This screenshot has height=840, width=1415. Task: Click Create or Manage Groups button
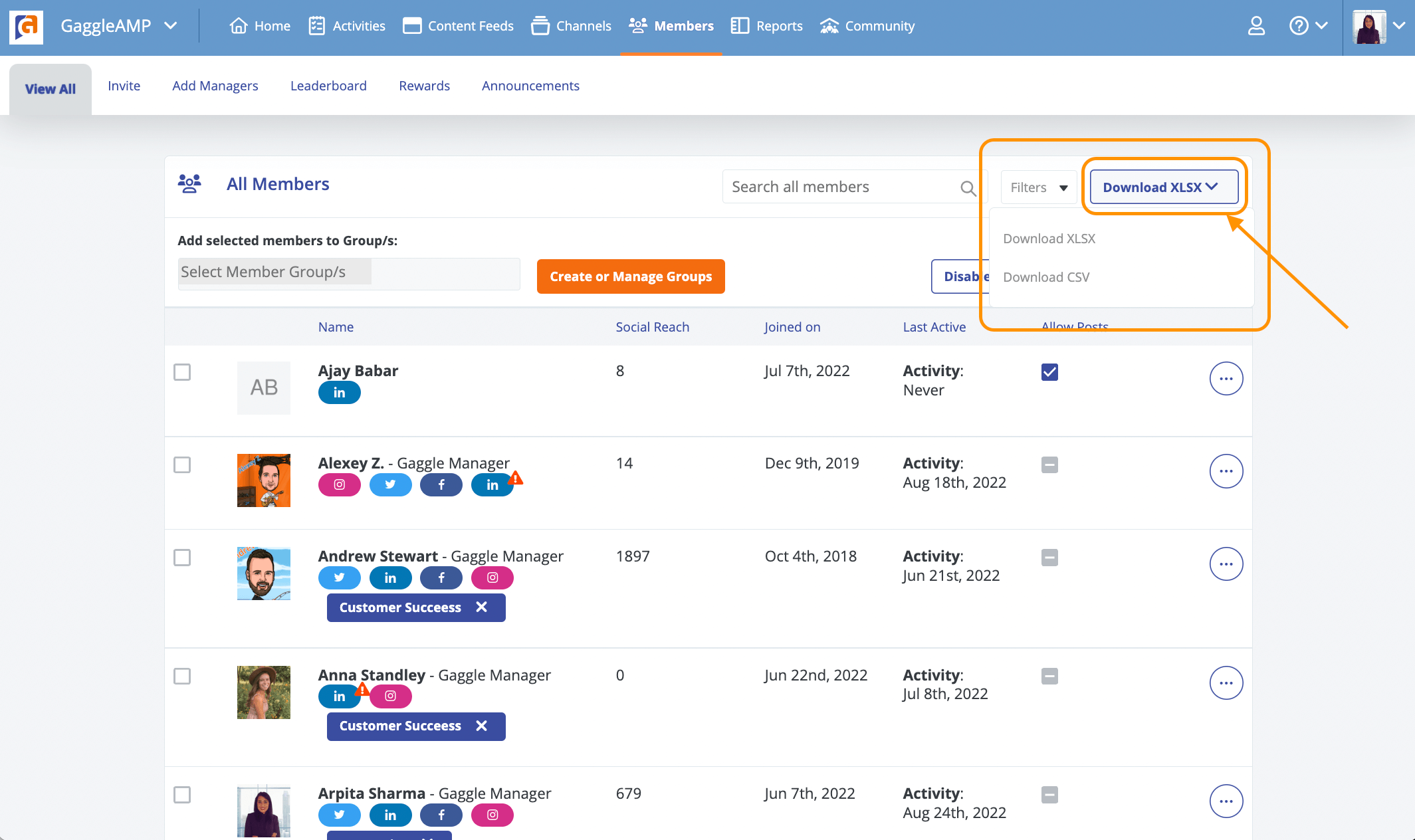coord(631,276)
